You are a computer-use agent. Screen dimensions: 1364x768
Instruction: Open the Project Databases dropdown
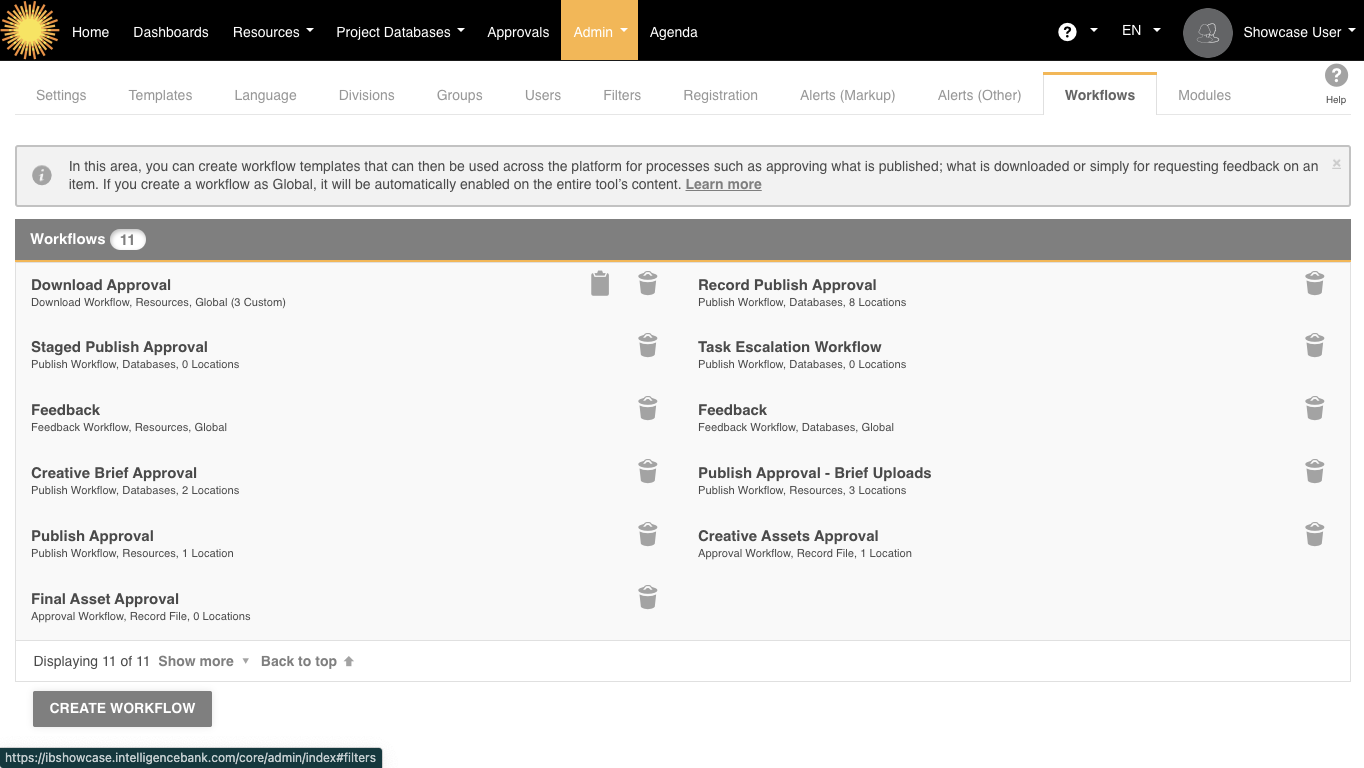click(x=400, y=32)
